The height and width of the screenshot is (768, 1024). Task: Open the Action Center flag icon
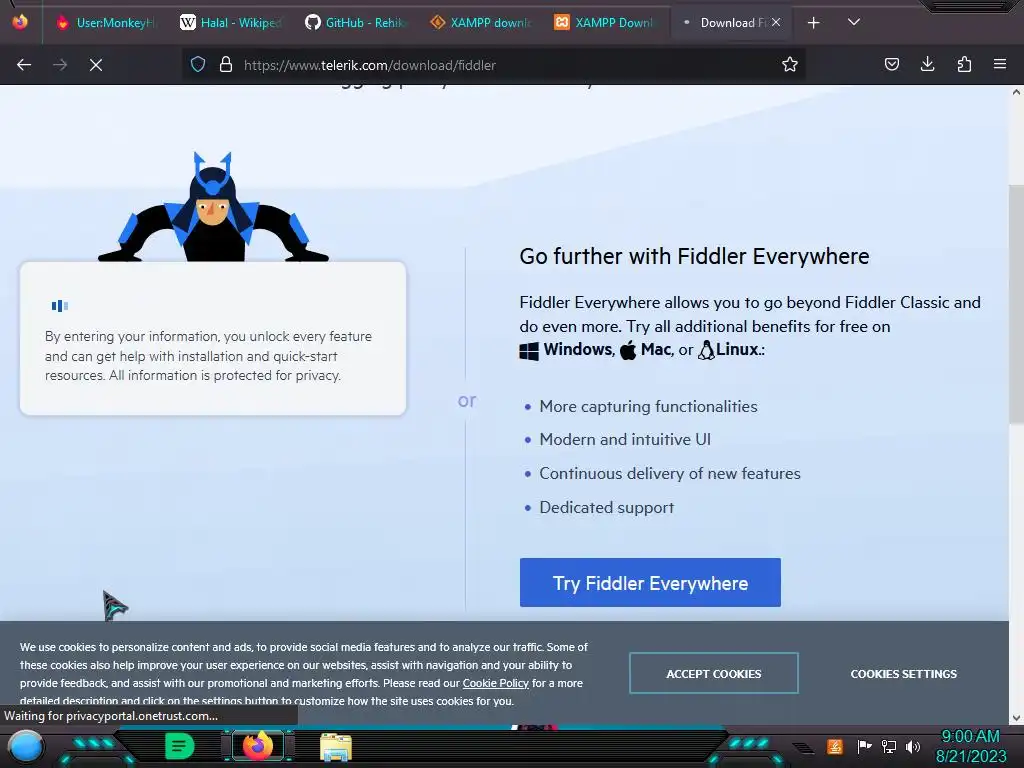[864, 746]
